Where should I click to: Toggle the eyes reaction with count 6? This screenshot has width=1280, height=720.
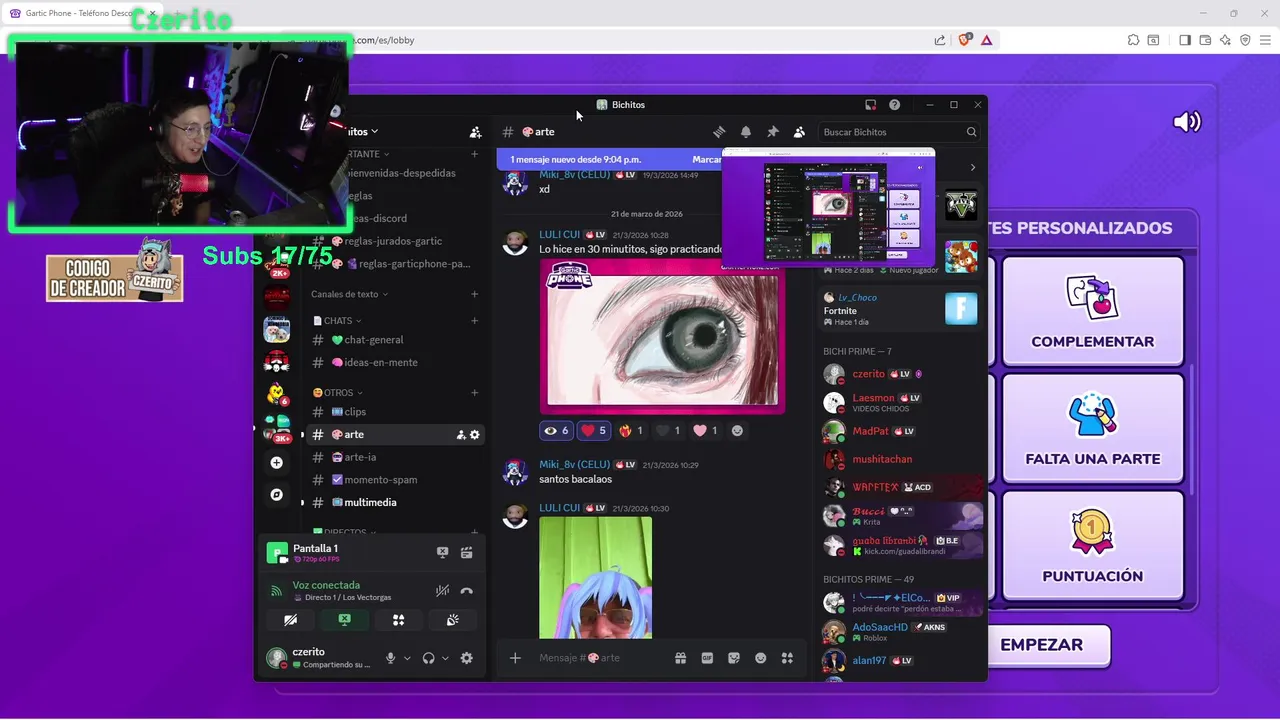[555, 431]
